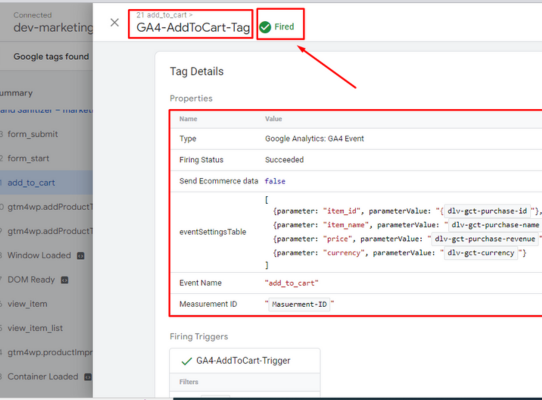The width and height of the screenshot is (542, 400).
Task: Close the tag details panel with X
Action: point(114,22)
